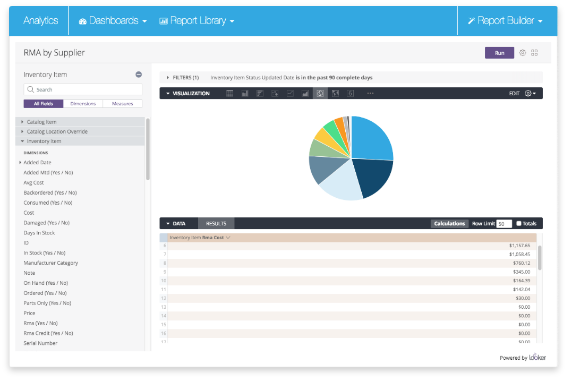Collapse the Data section
Screen dimensions: 568x380
[x=168, y=224]
